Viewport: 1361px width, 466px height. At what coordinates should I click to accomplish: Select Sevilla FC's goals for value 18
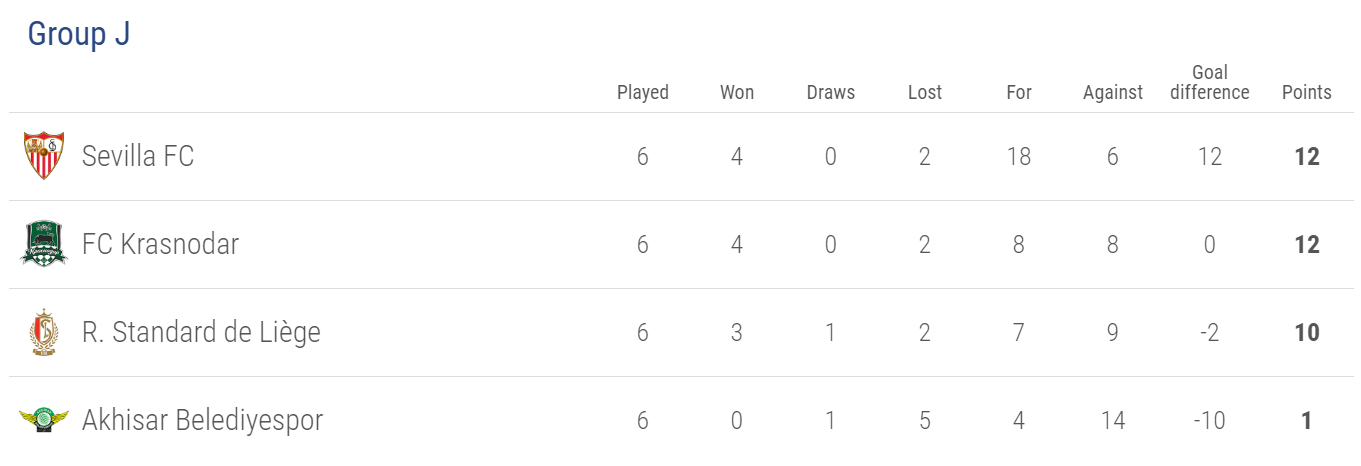pos(1019,157)
